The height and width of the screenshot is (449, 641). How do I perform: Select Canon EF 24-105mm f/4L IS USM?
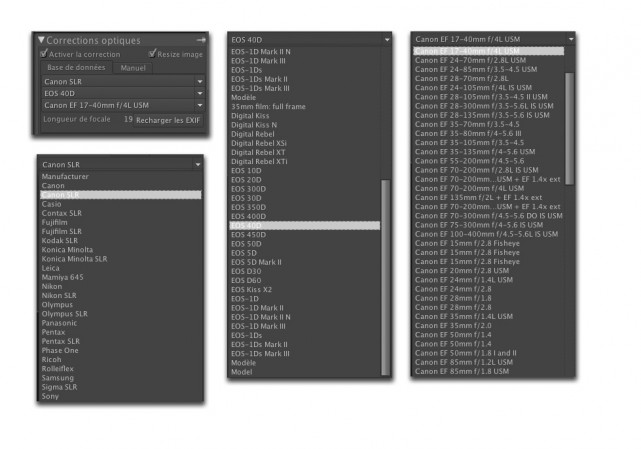[473, 88]
